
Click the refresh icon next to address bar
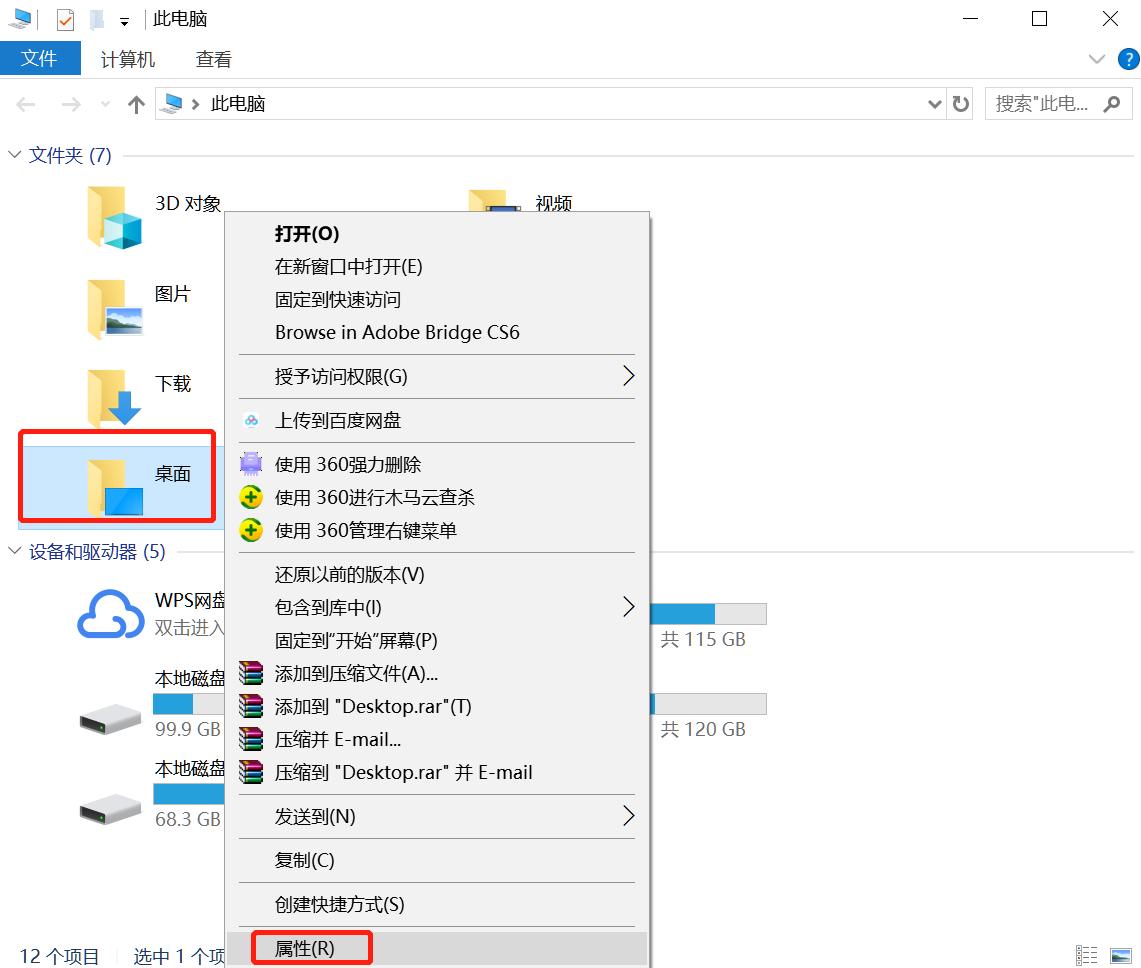(x=959, y=103)
